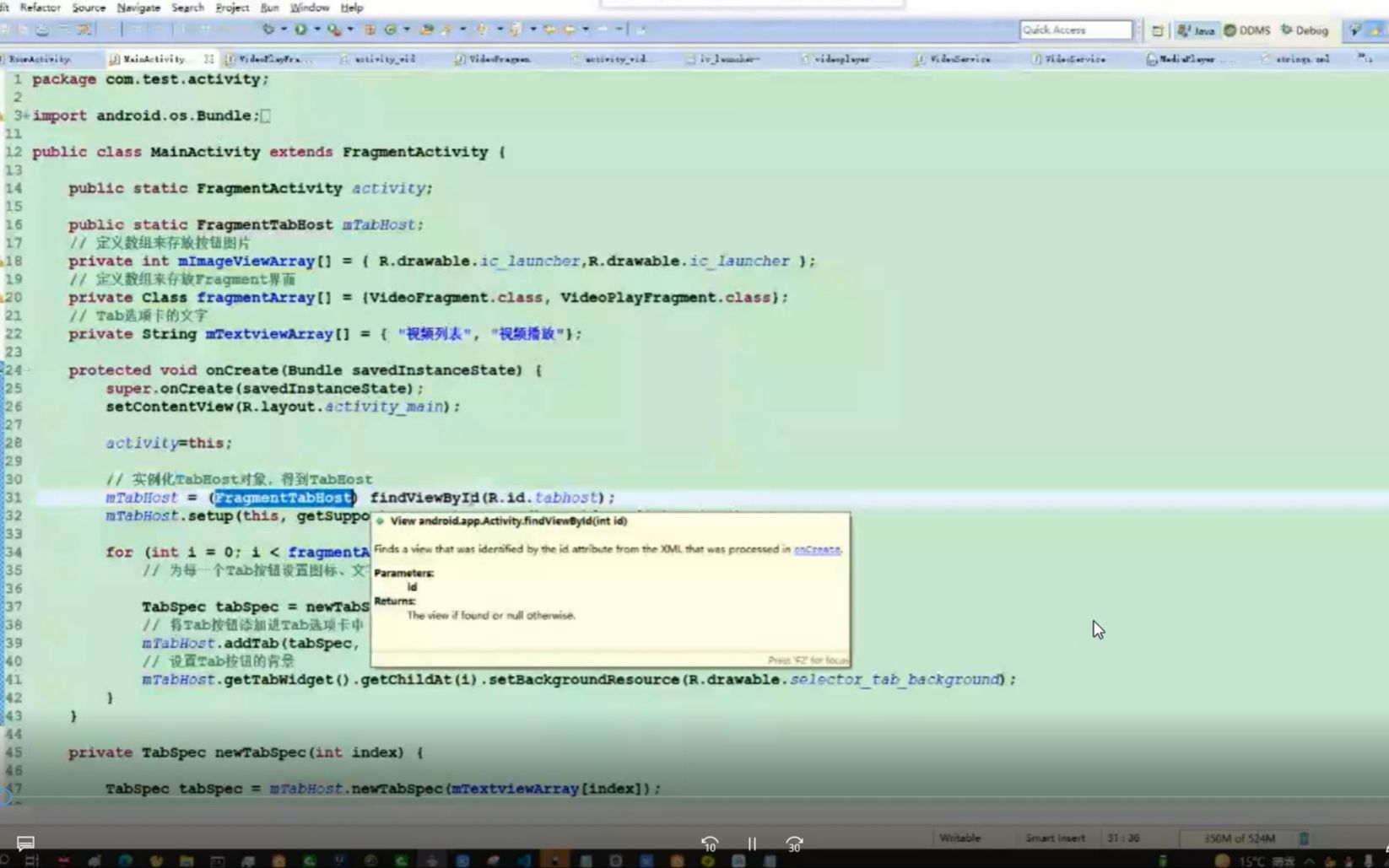Open the Project menu

(x=232, y=8)
